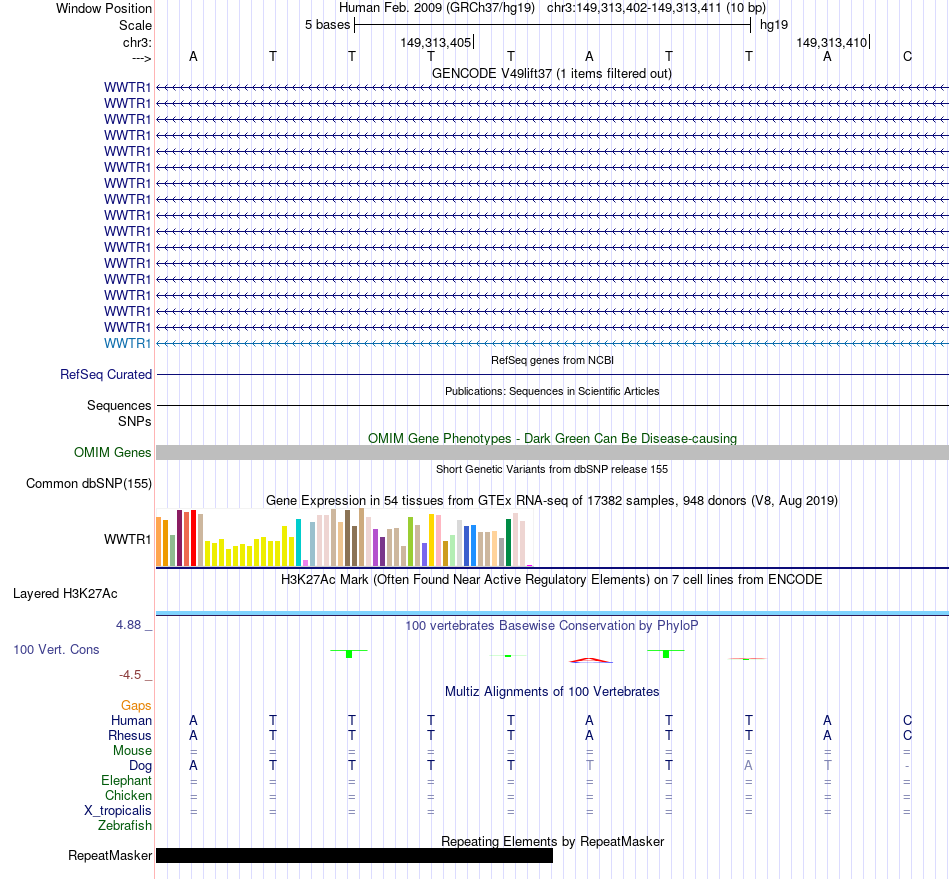The width and height of the screenshot is (950, 879).
Task: Click the 149,313,405 coordinate marker
Action: pyautogui.click(x=436, y=42)
